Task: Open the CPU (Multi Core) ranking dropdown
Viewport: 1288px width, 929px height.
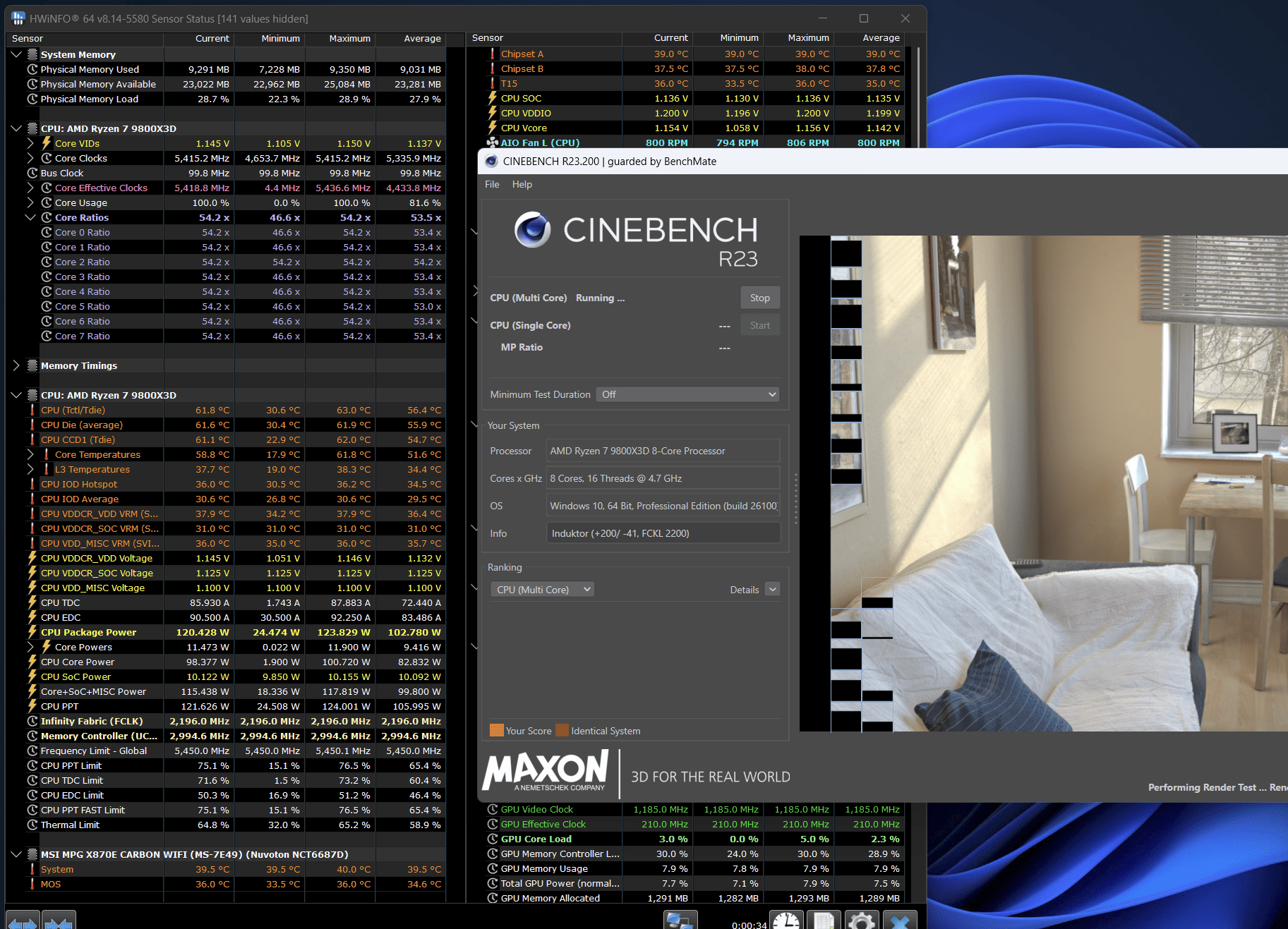Action: (x=542, y=589)
